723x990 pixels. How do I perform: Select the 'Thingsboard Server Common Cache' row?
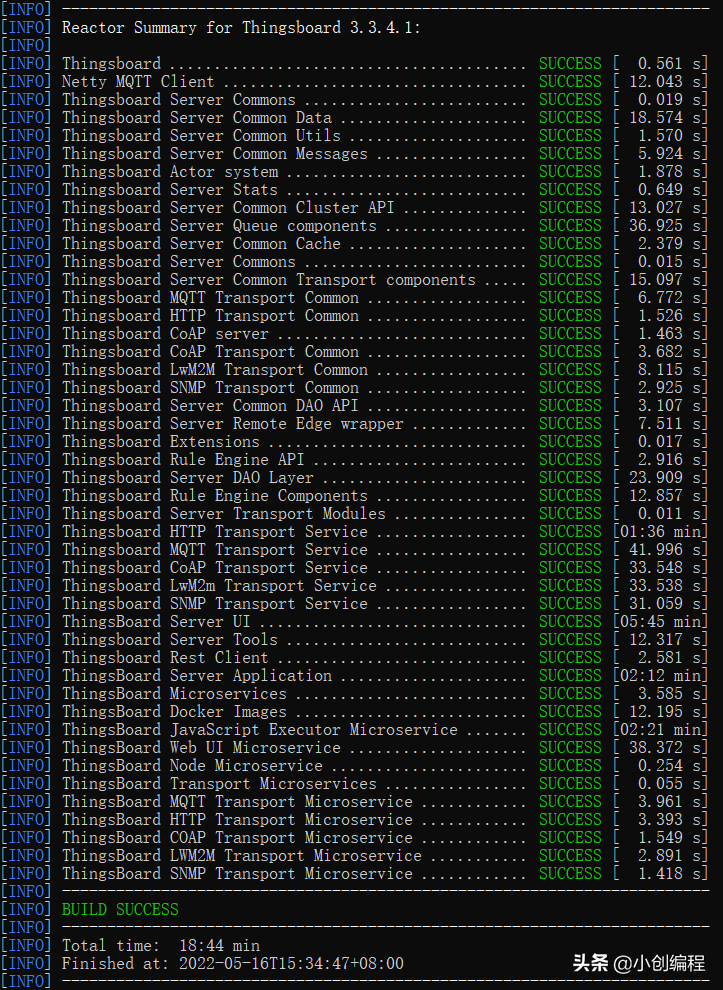coord(354,244)
